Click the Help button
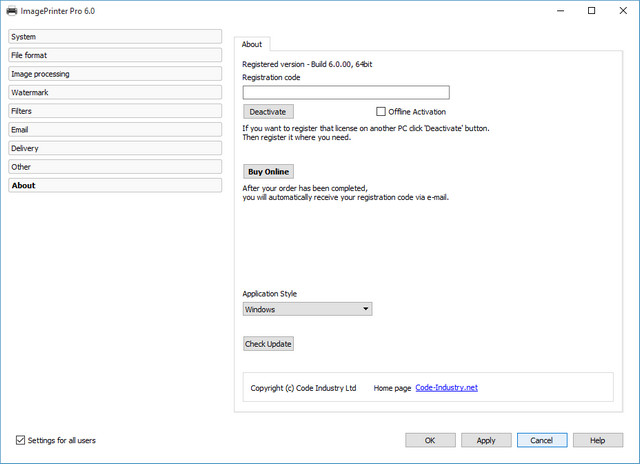Screen dimensions: 640x464 (597, 440)
